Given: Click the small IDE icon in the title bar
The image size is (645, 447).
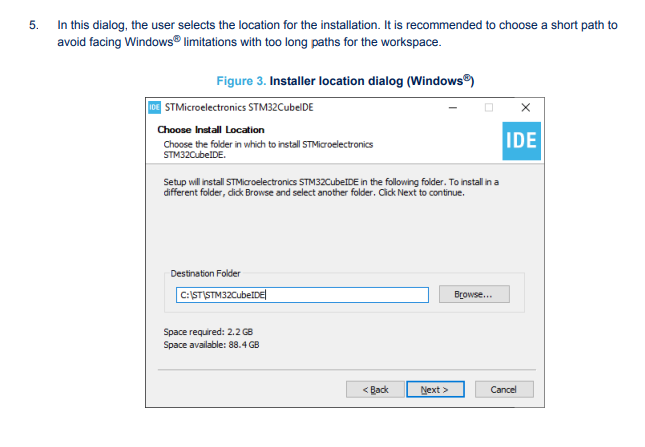Looking at the screenshot, I should point(154,107).
